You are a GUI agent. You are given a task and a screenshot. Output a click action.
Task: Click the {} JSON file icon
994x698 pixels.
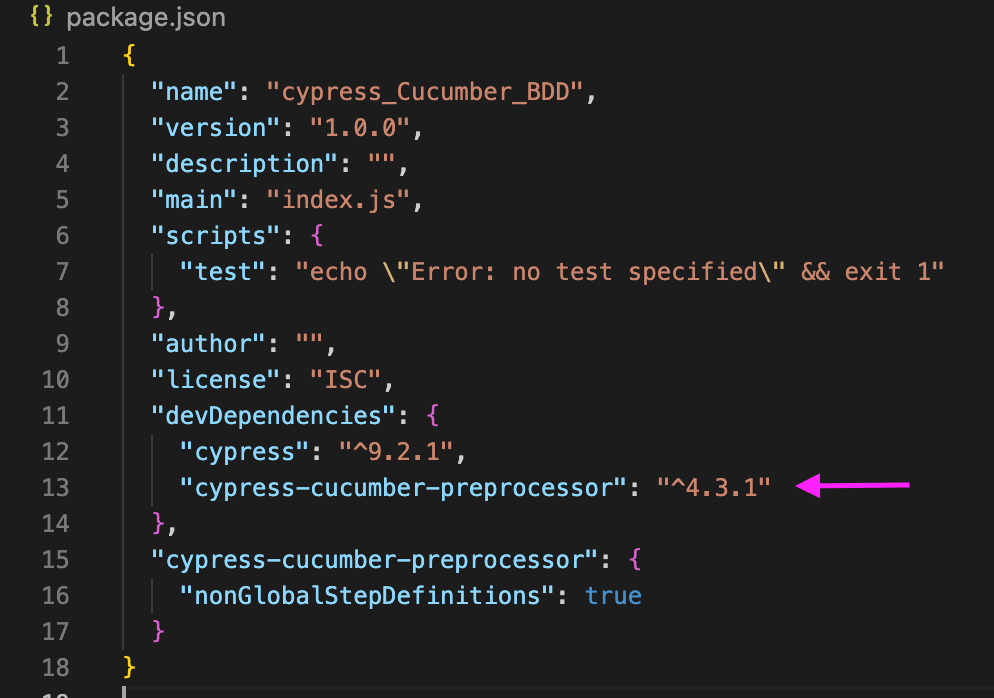tap(40, 16)
